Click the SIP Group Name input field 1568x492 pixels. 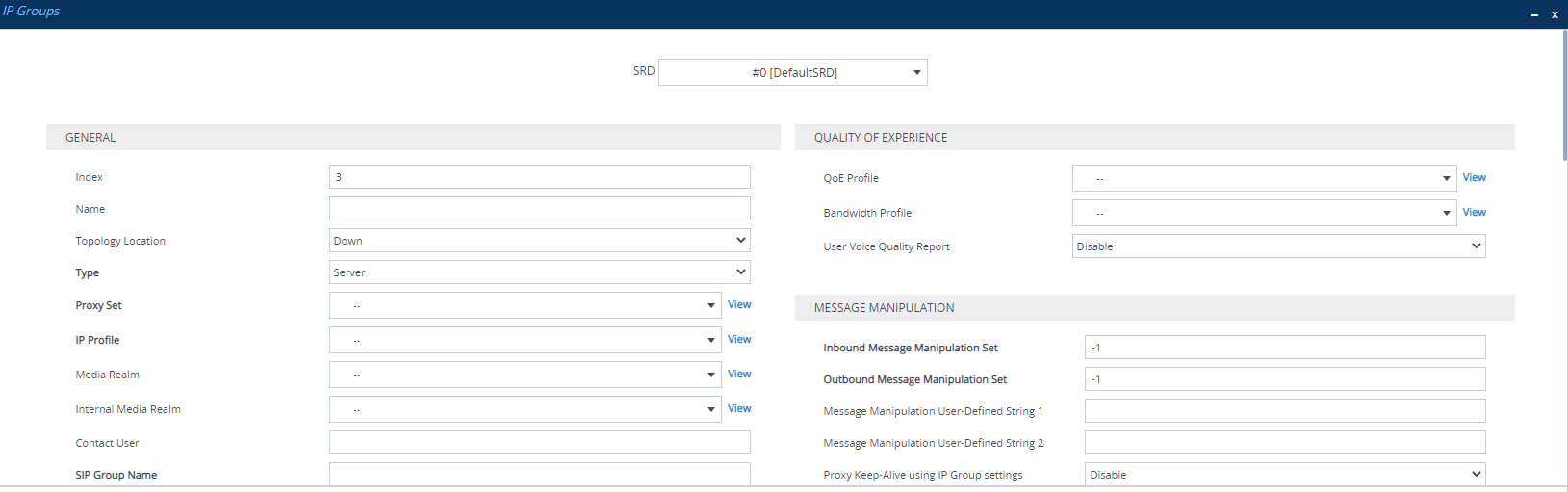pos(539,475)
